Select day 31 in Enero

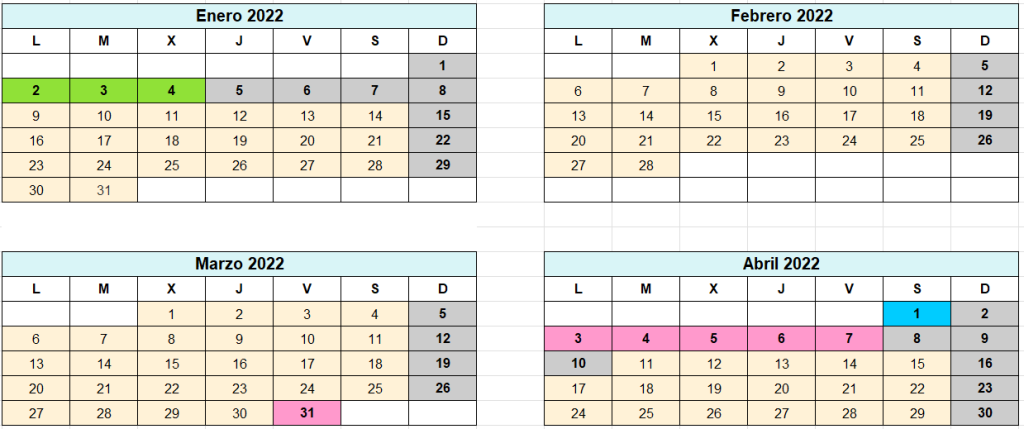click(x=104, y=190)
